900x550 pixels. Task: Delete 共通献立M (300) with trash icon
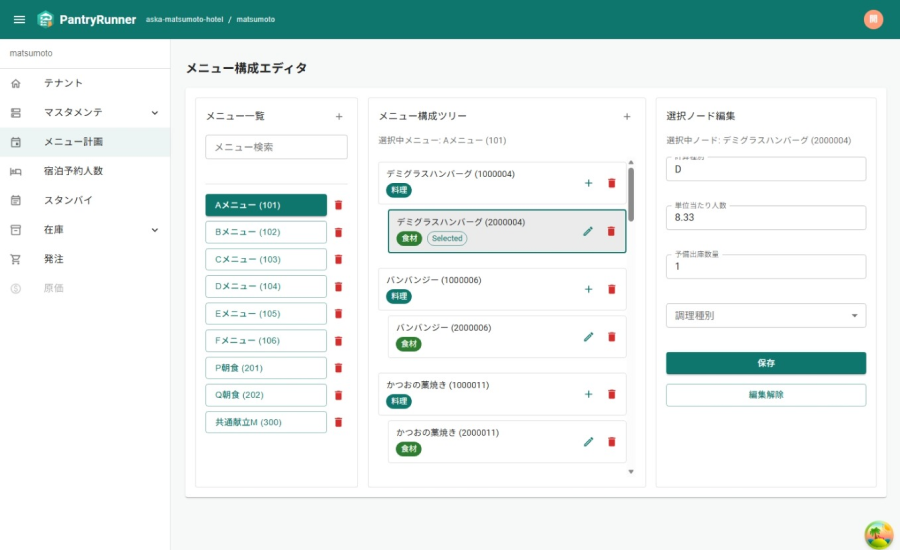click(x=339, y=422)
